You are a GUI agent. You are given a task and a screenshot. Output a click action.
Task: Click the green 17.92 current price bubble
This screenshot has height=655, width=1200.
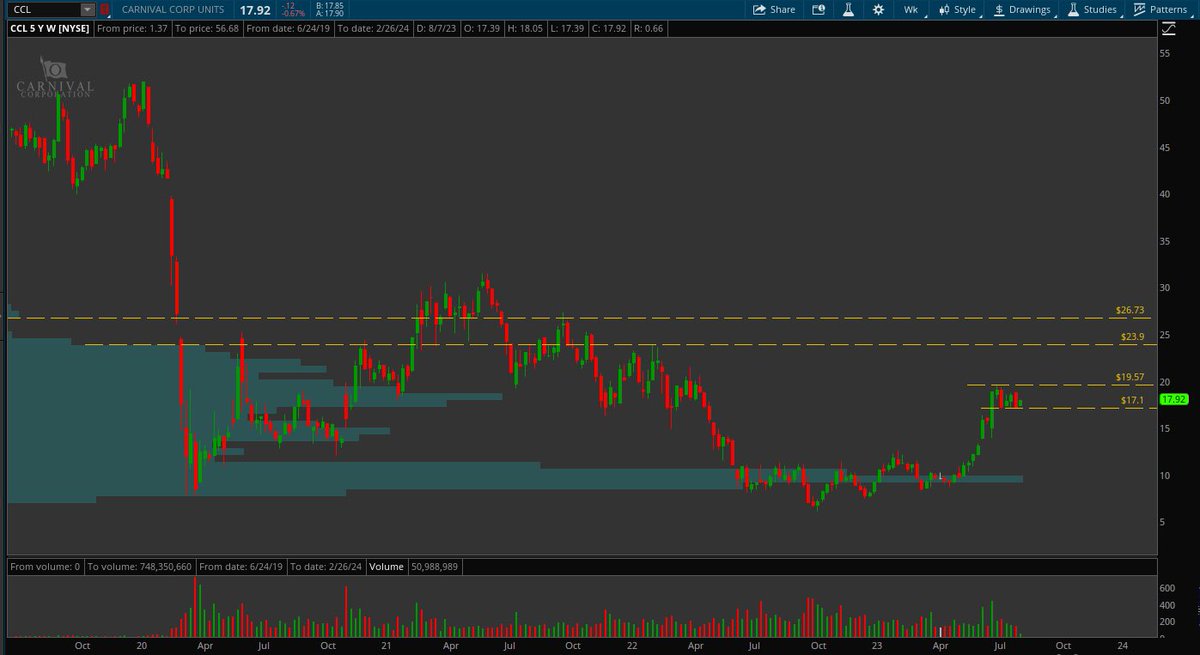1174,399
